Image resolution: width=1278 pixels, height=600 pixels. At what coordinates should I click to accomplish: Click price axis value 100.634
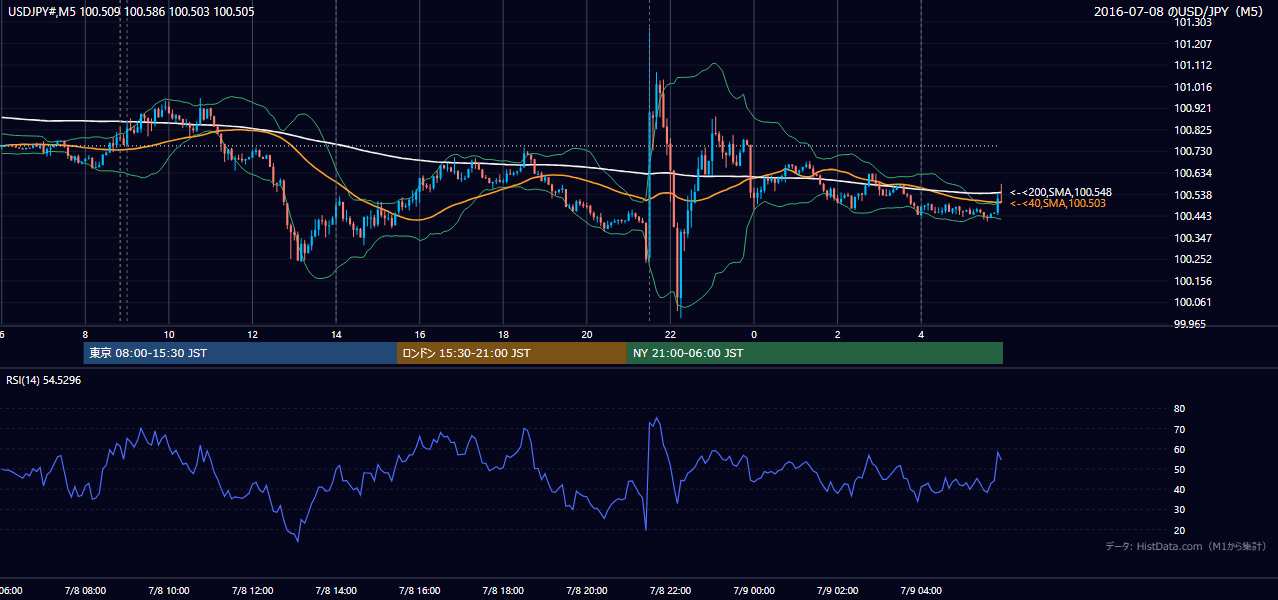pyautogui.click(x=1193, y=173)
